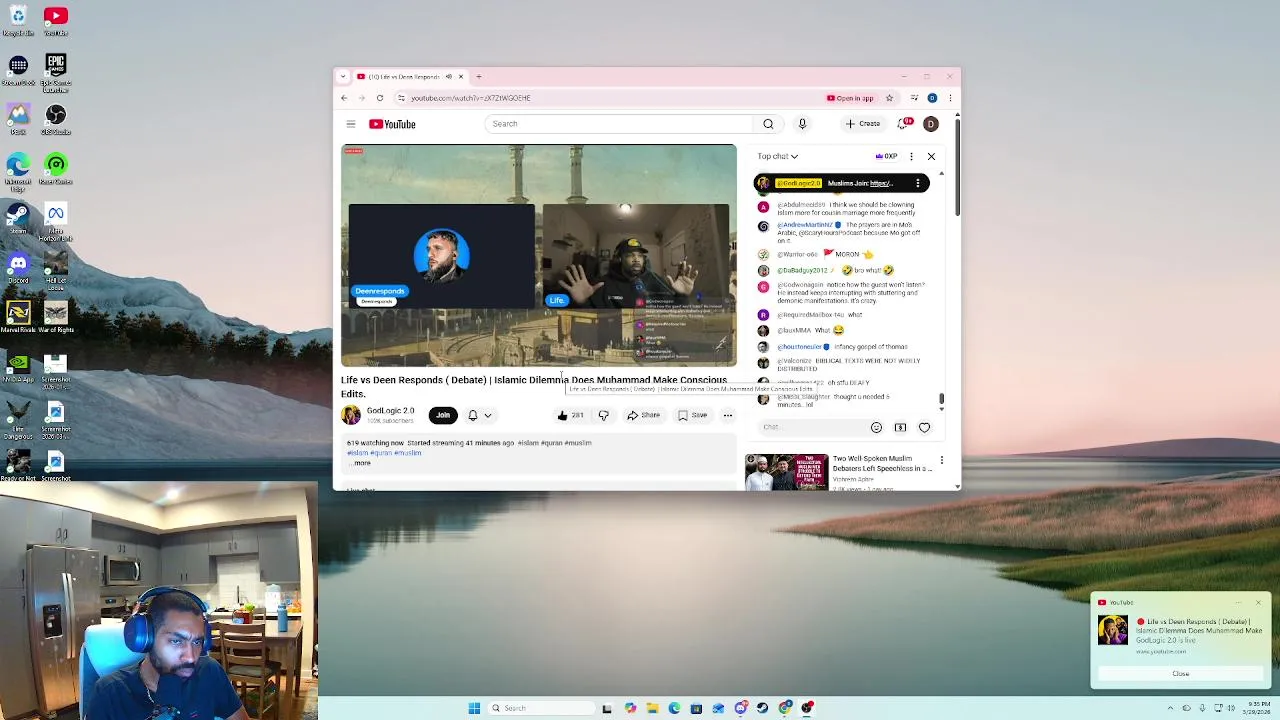The height and width of the screenshot is (720, 1280).
Task: Open the Two Well-Spoken Muslim Debaters thumbnail
Action: 786,472
